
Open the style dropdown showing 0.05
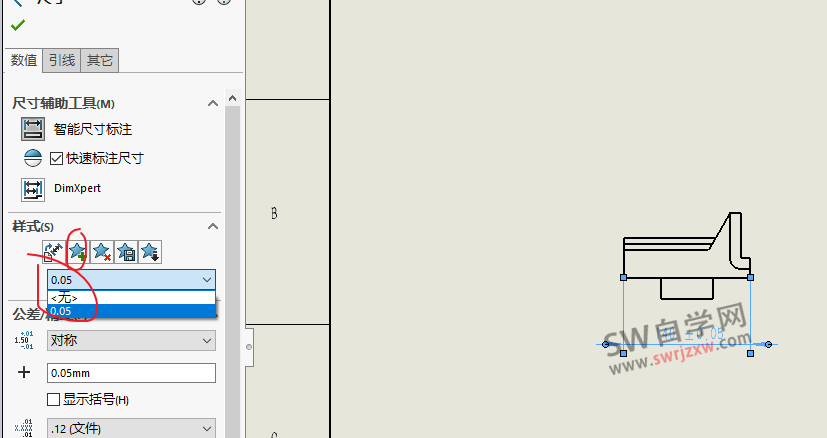131,280
